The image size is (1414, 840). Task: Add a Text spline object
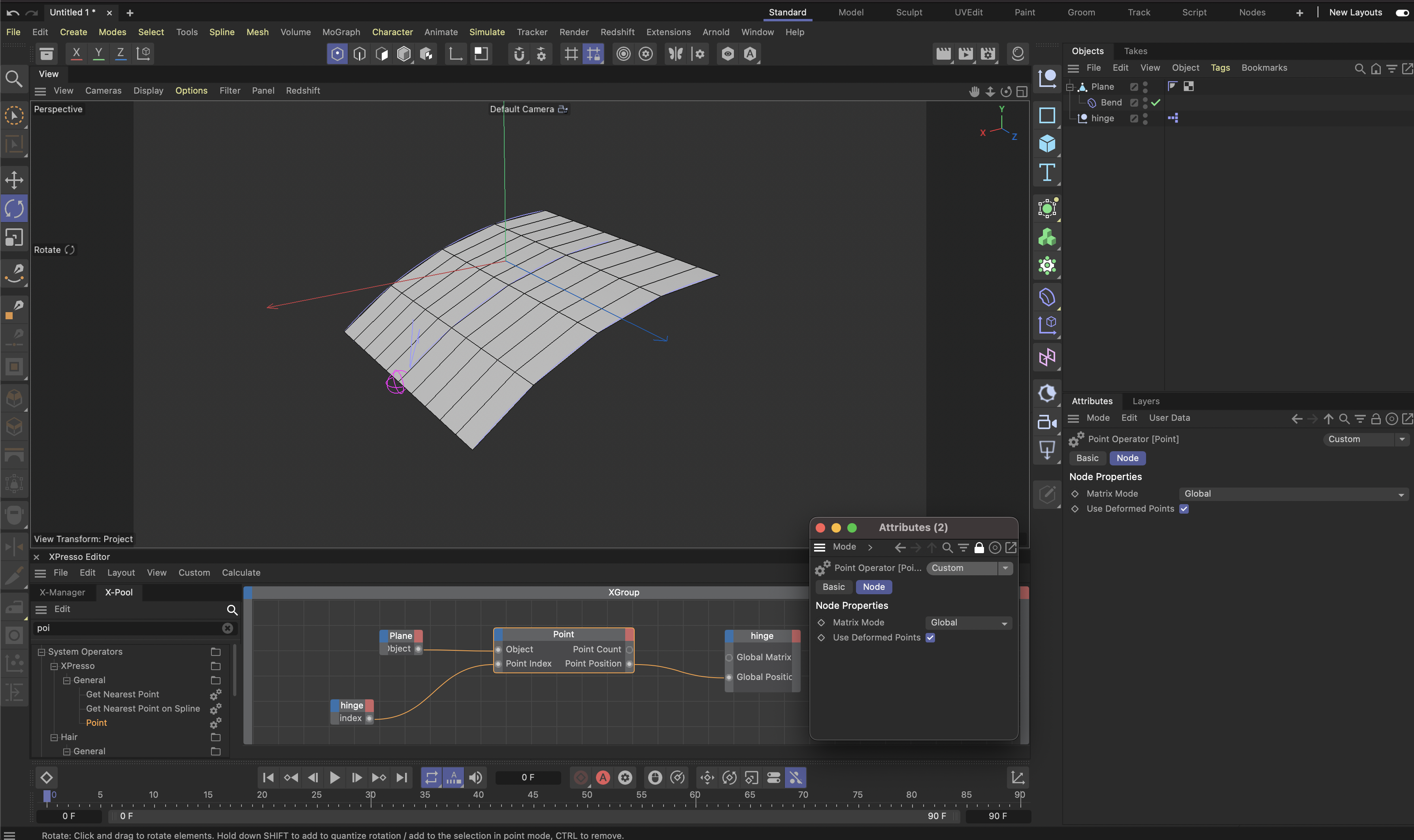pos(1046,173)
